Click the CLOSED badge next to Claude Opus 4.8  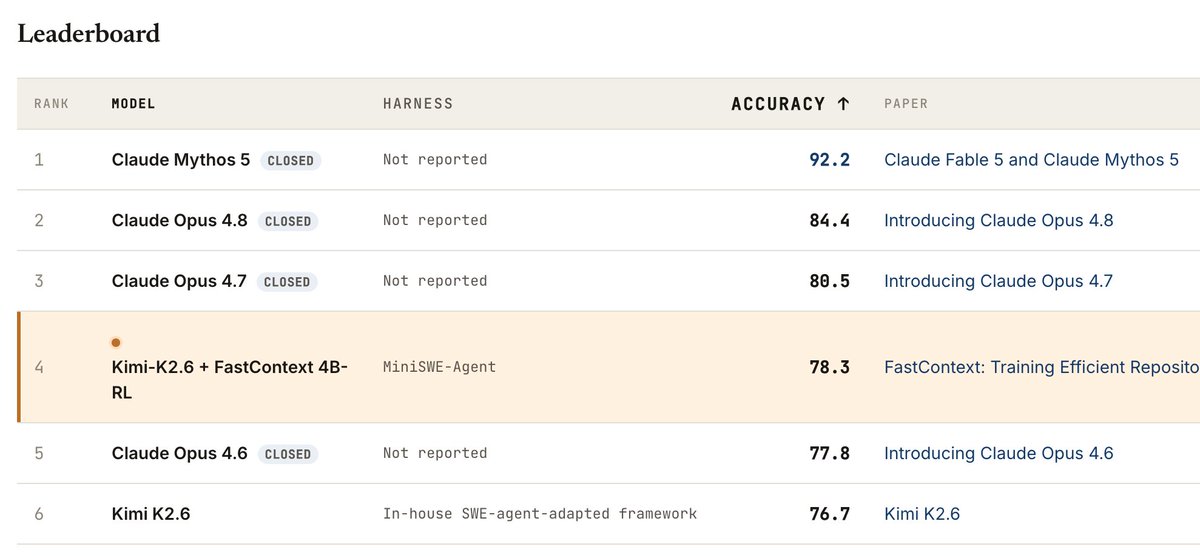click(288, 221)
